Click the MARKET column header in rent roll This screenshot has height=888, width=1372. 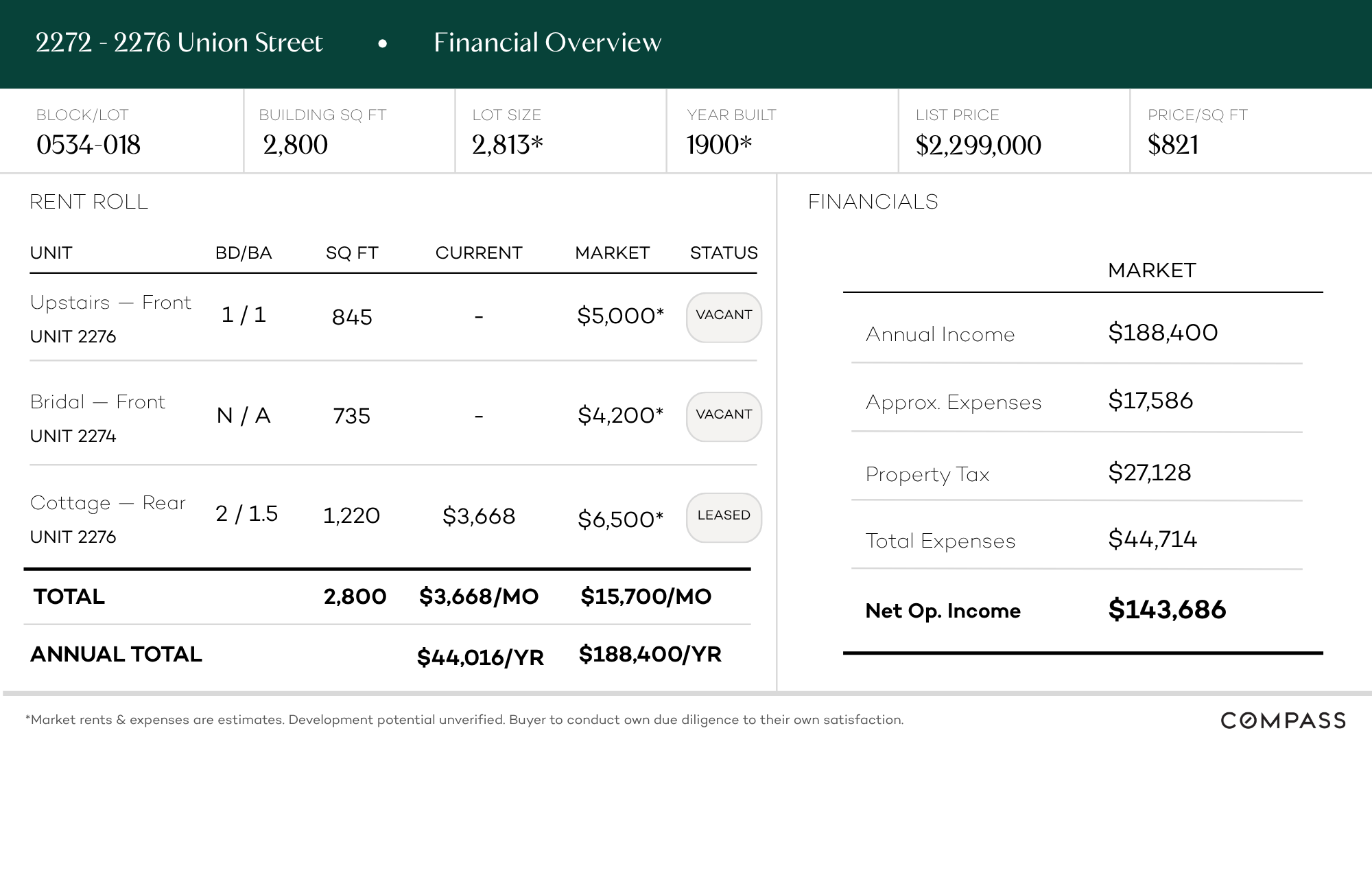pos(612,253)
